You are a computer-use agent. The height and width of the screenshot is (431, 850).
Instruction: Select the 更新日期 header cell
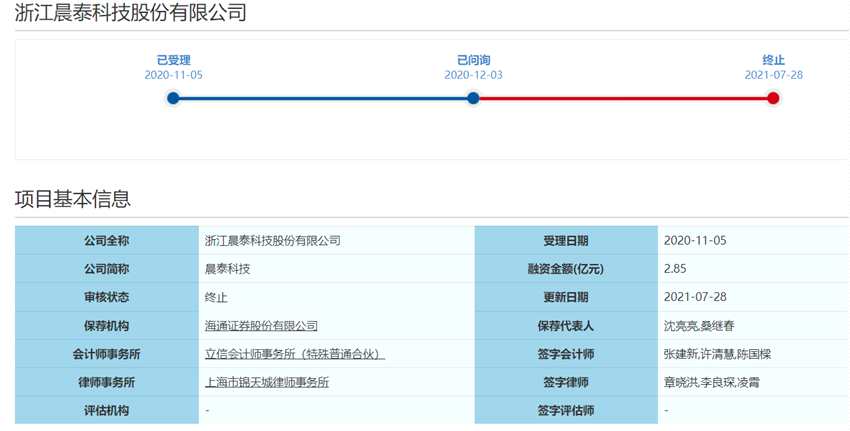566,297
